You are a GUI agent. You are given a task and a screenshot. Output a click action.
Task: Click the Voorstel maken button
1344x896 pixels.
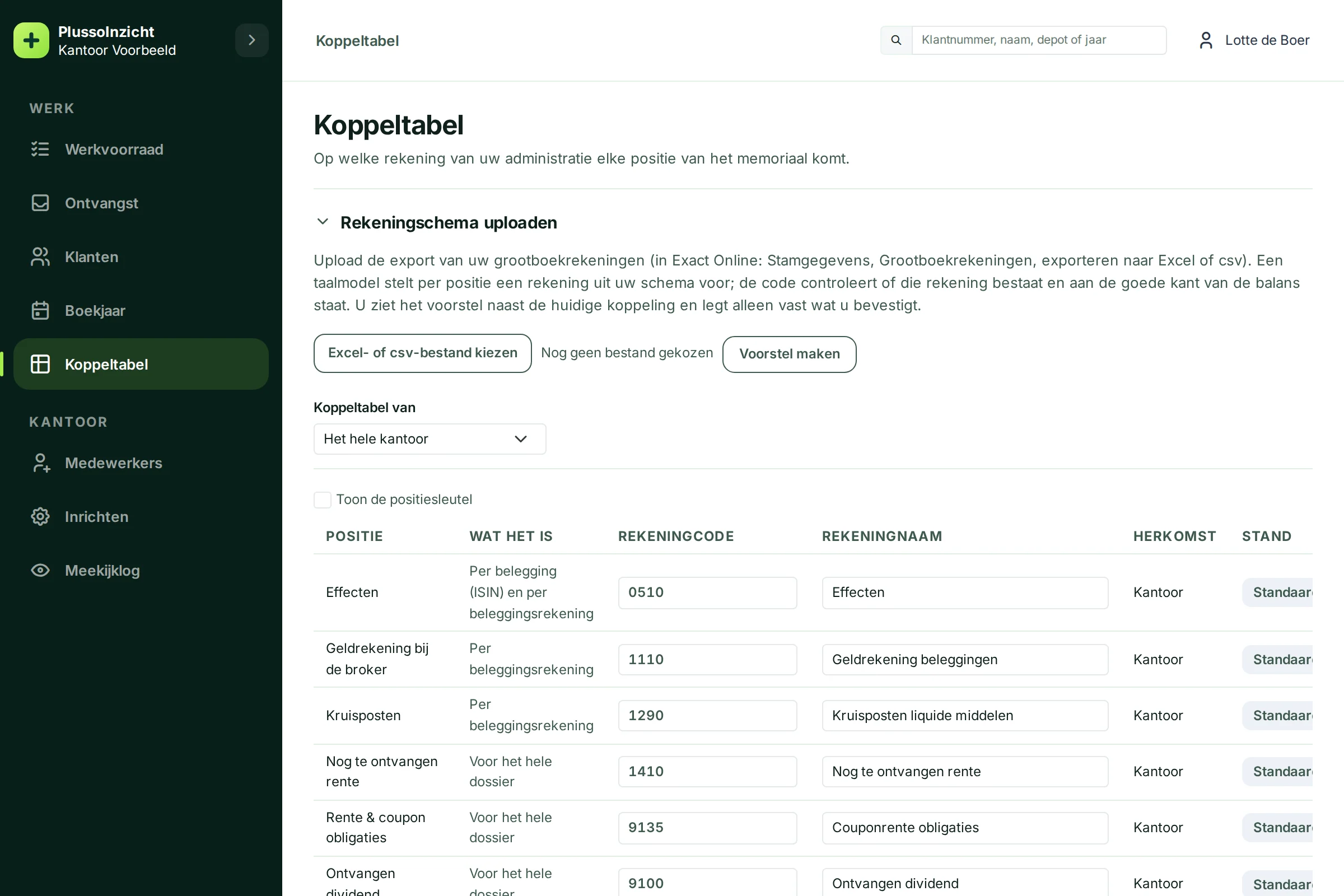(789, 354)
